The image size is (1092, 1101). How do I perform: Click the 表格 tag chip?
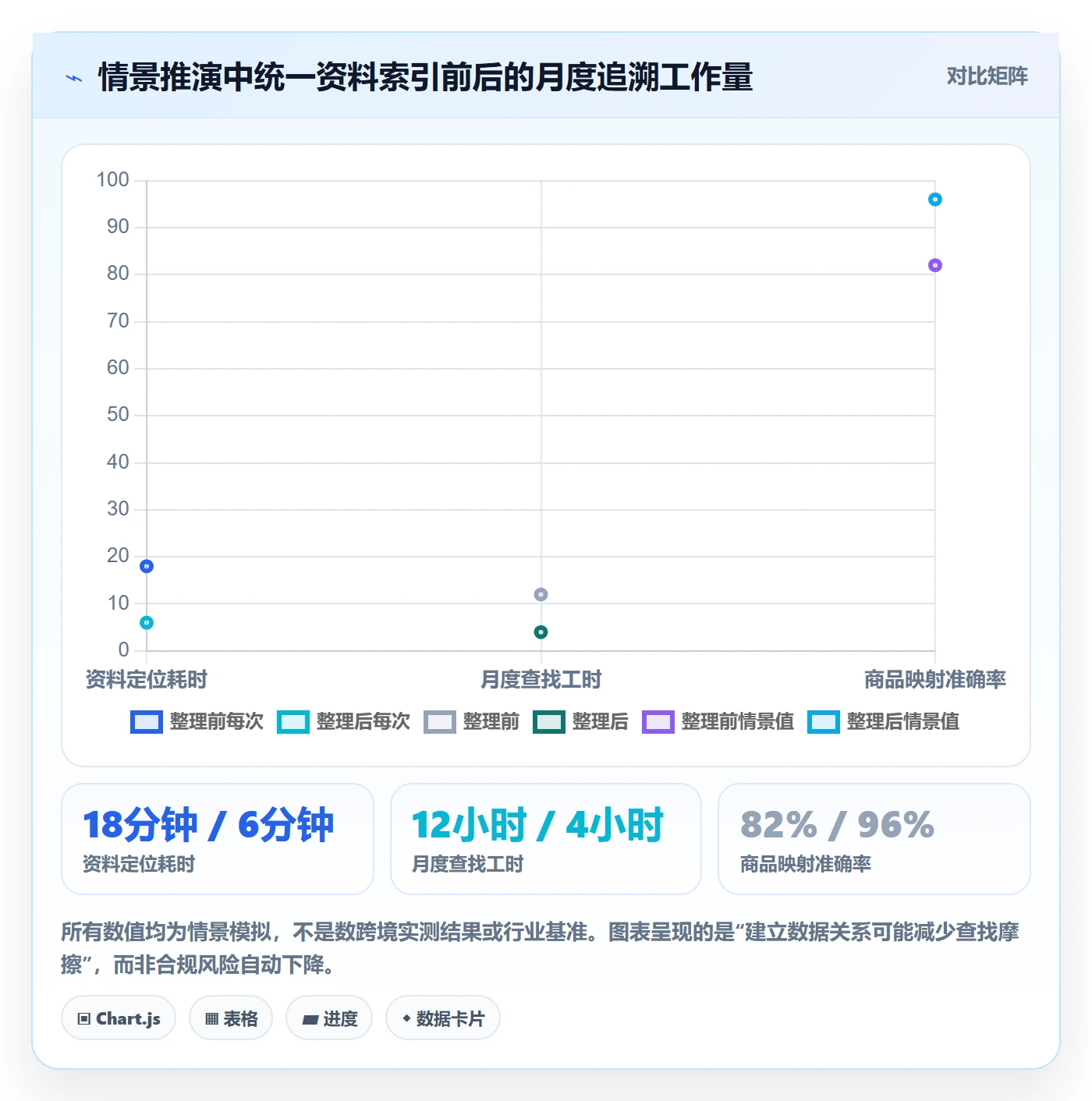coord(231,1018)
